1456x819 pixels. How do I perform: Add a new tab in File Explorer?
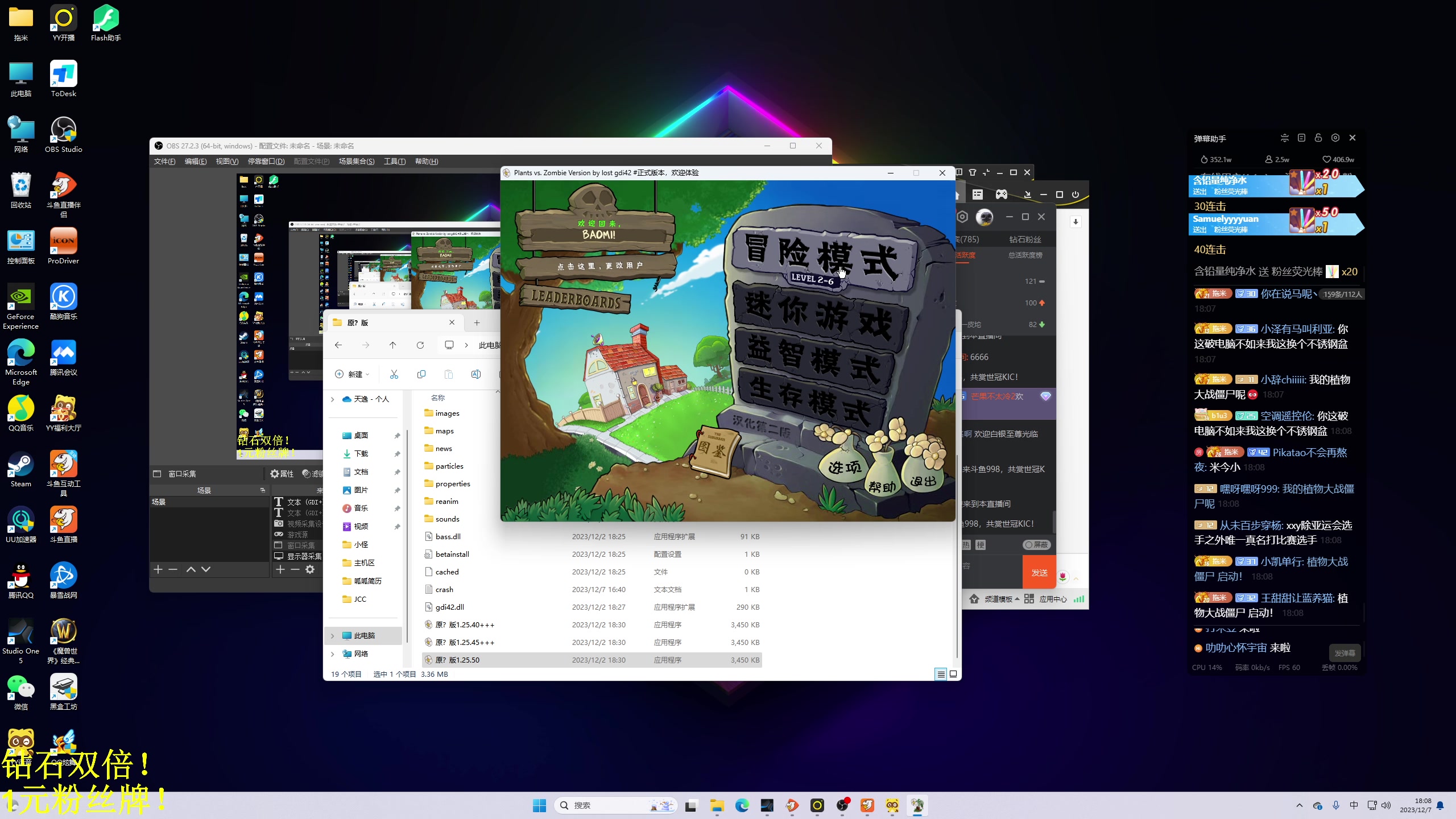477,323
